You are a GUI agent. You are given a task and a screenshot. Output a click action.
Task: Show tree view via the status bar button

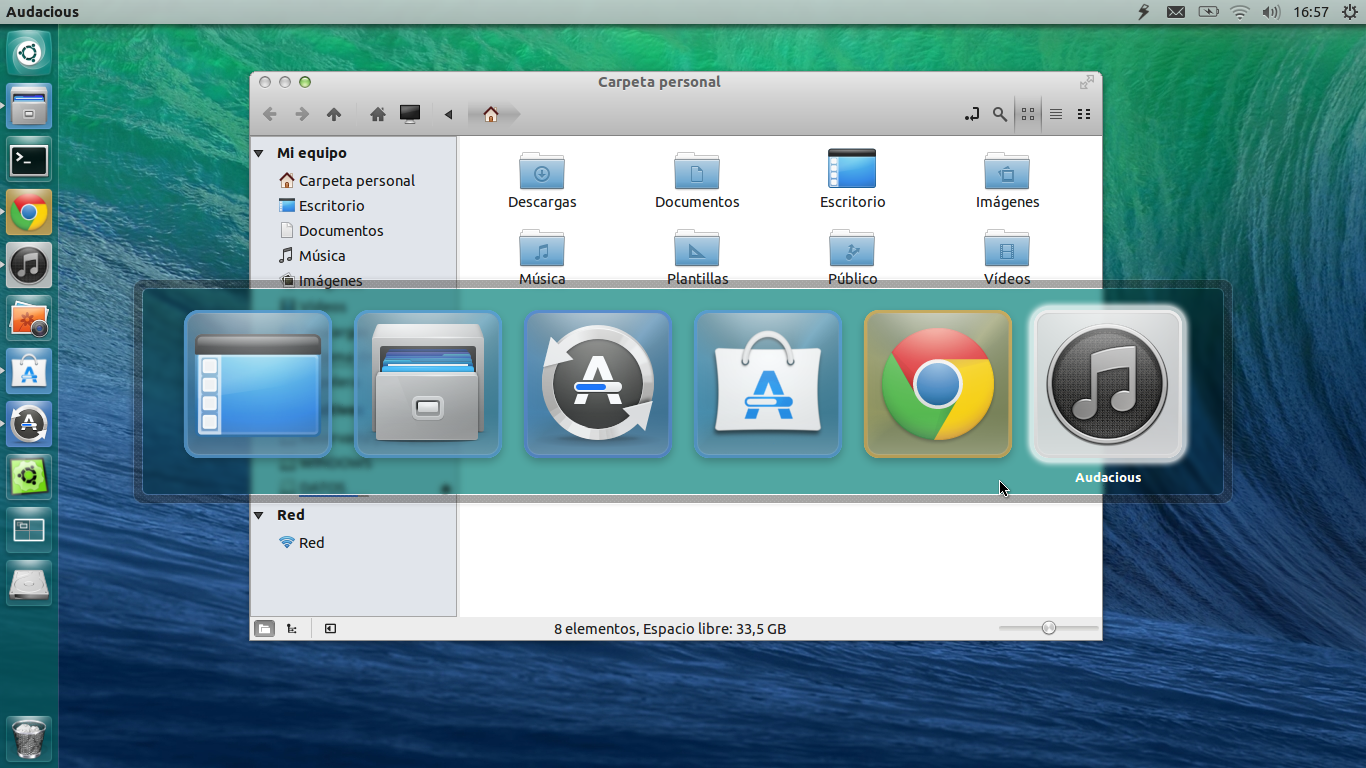[292, 629]
